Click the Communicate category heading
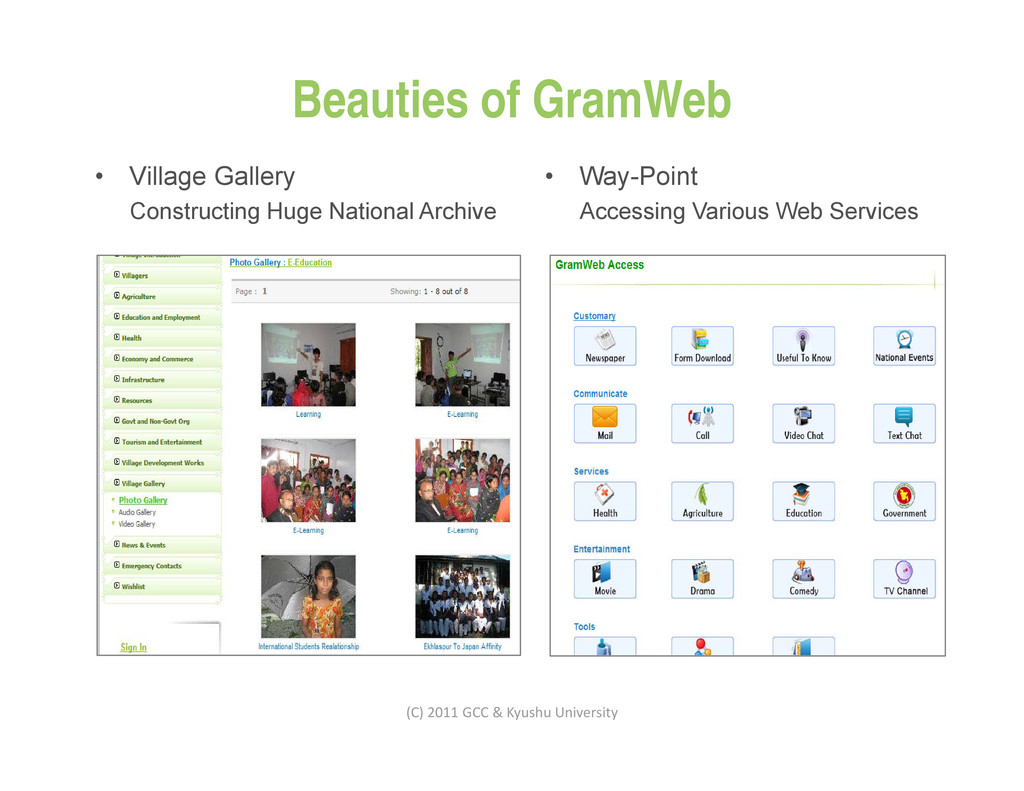 point(600,394)
